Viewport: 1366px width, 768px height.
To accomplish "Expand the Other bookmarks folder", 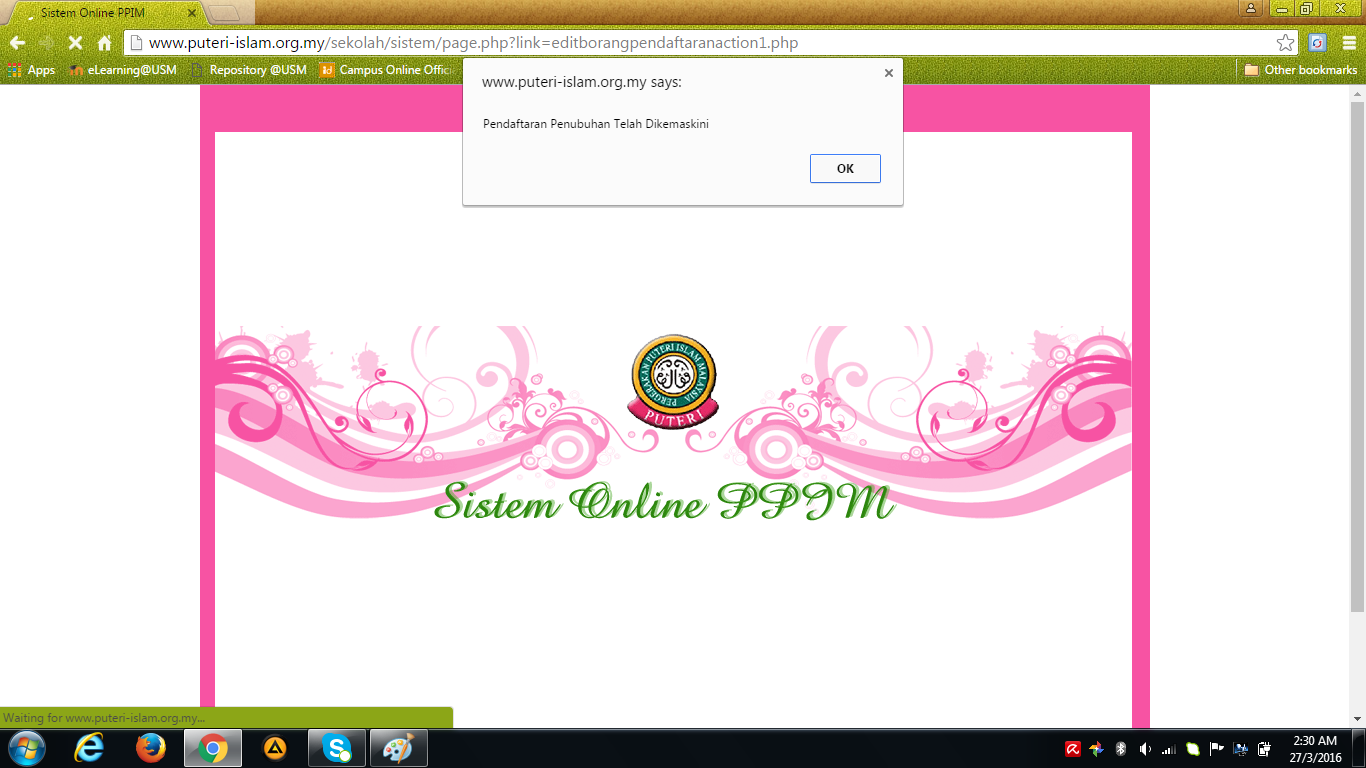I will [x=1301, y=70].
